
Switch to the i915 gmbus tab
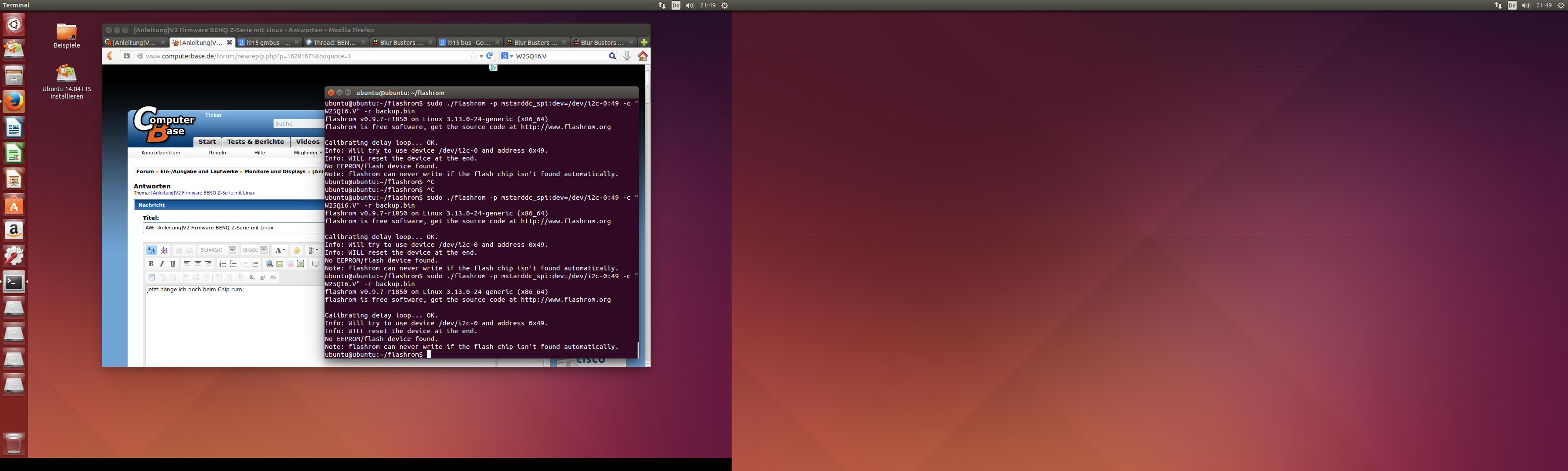point(264,43)
